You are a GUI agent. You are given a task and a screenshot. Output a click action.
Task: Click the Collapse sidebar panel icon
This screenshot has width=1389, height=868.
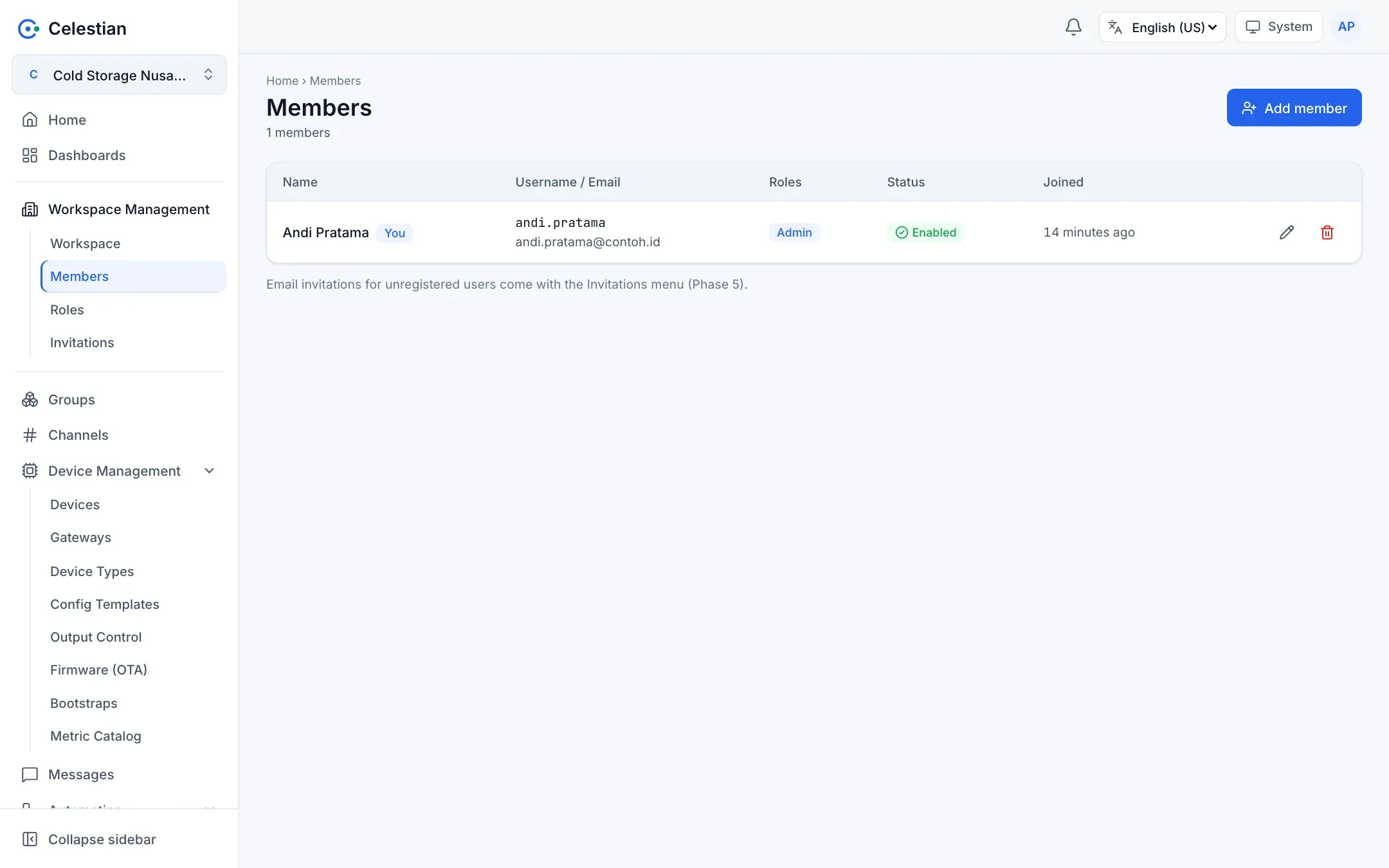(x=30, y=839)
